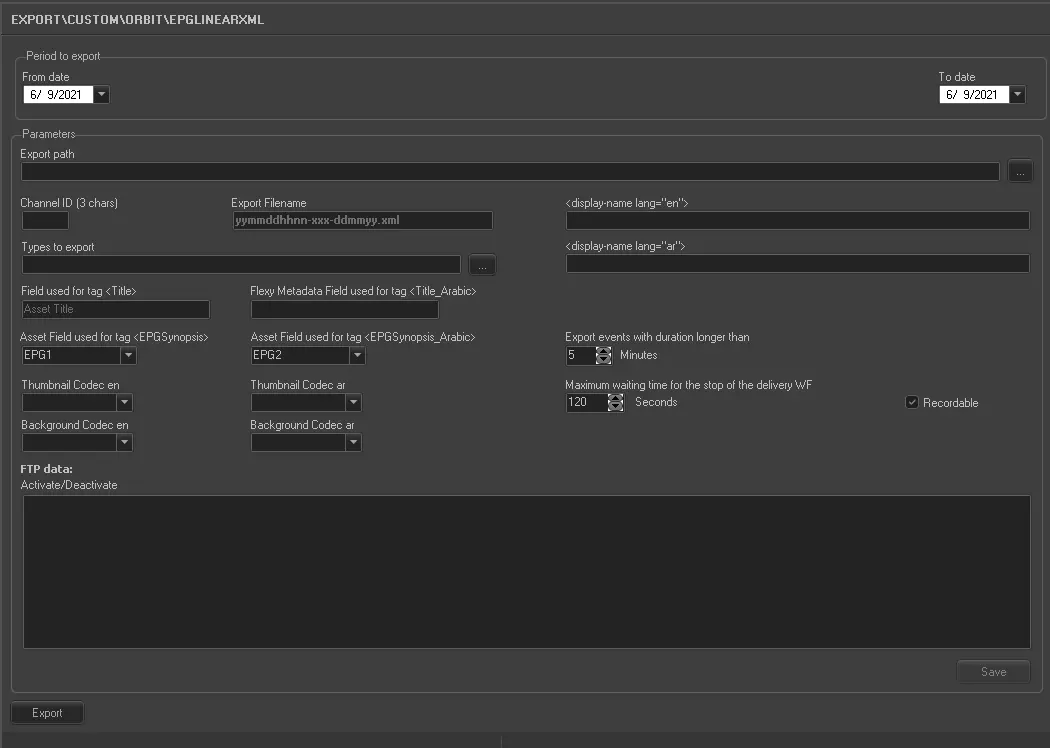Click inside the FTP data Activate/Deactivate area
The height and width of the screenshot is (748, 1050).
(x=526, y=571)
